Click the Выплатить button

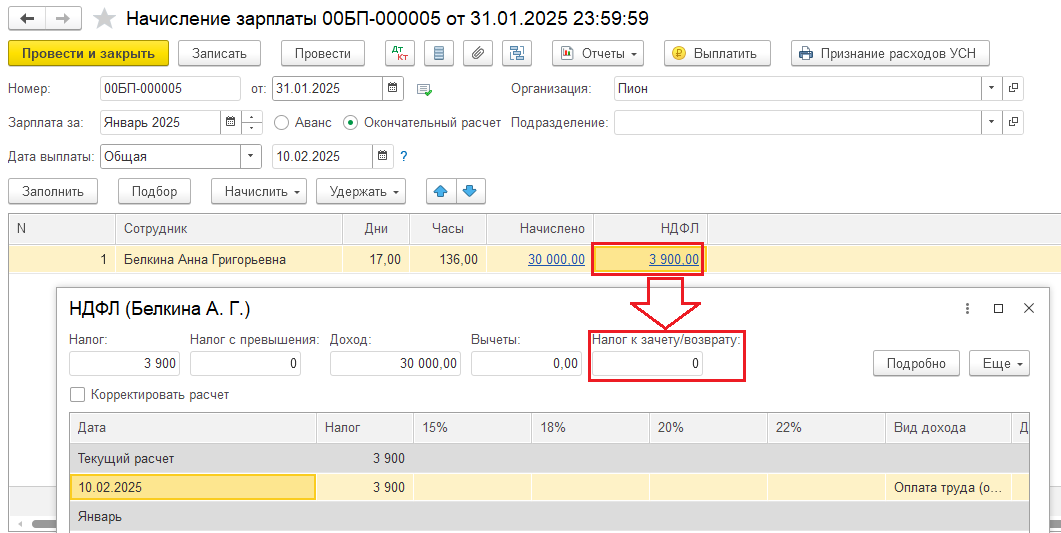(x=717, y=53)
